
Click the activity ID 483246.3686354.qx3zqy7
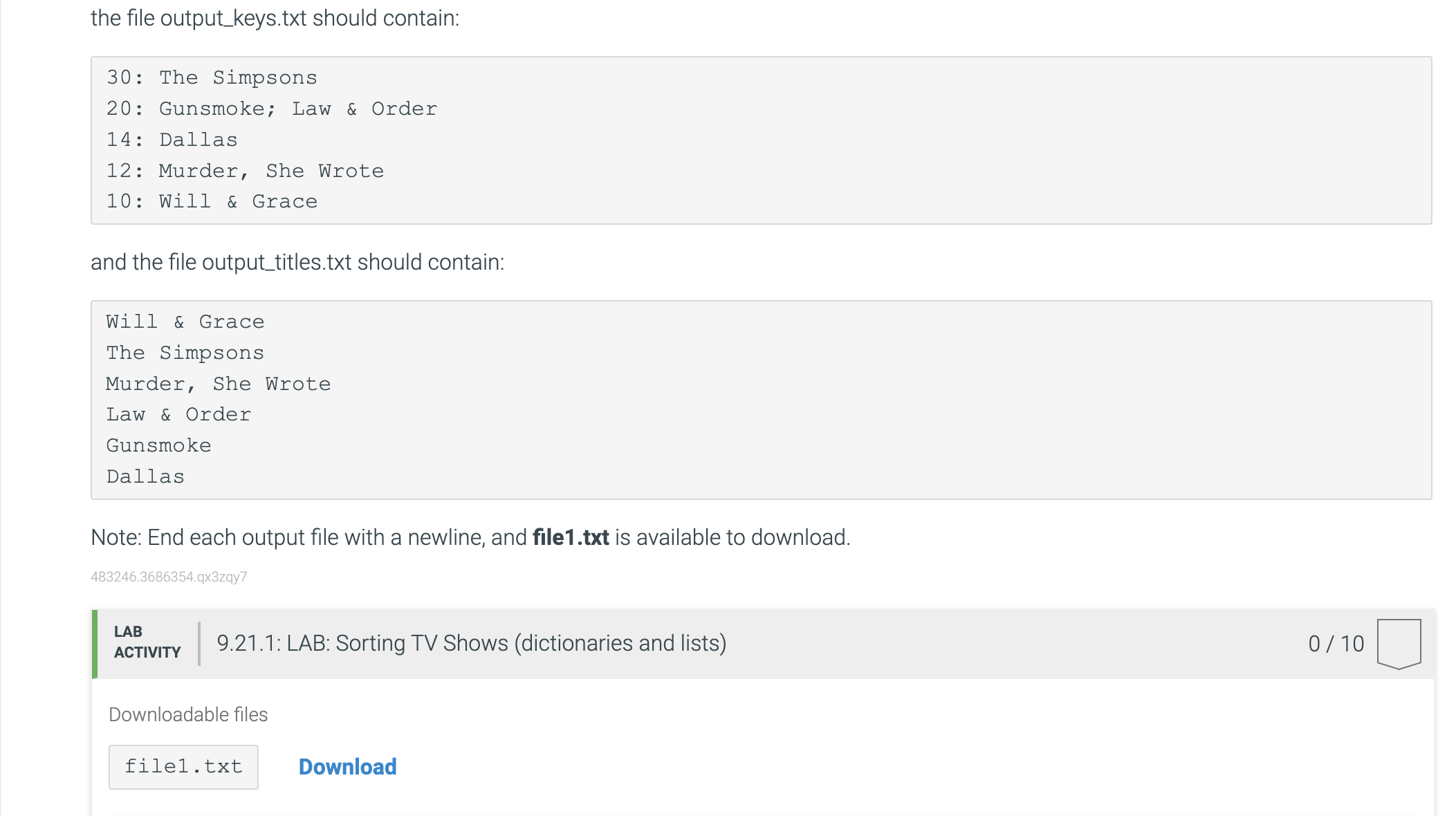169,576
